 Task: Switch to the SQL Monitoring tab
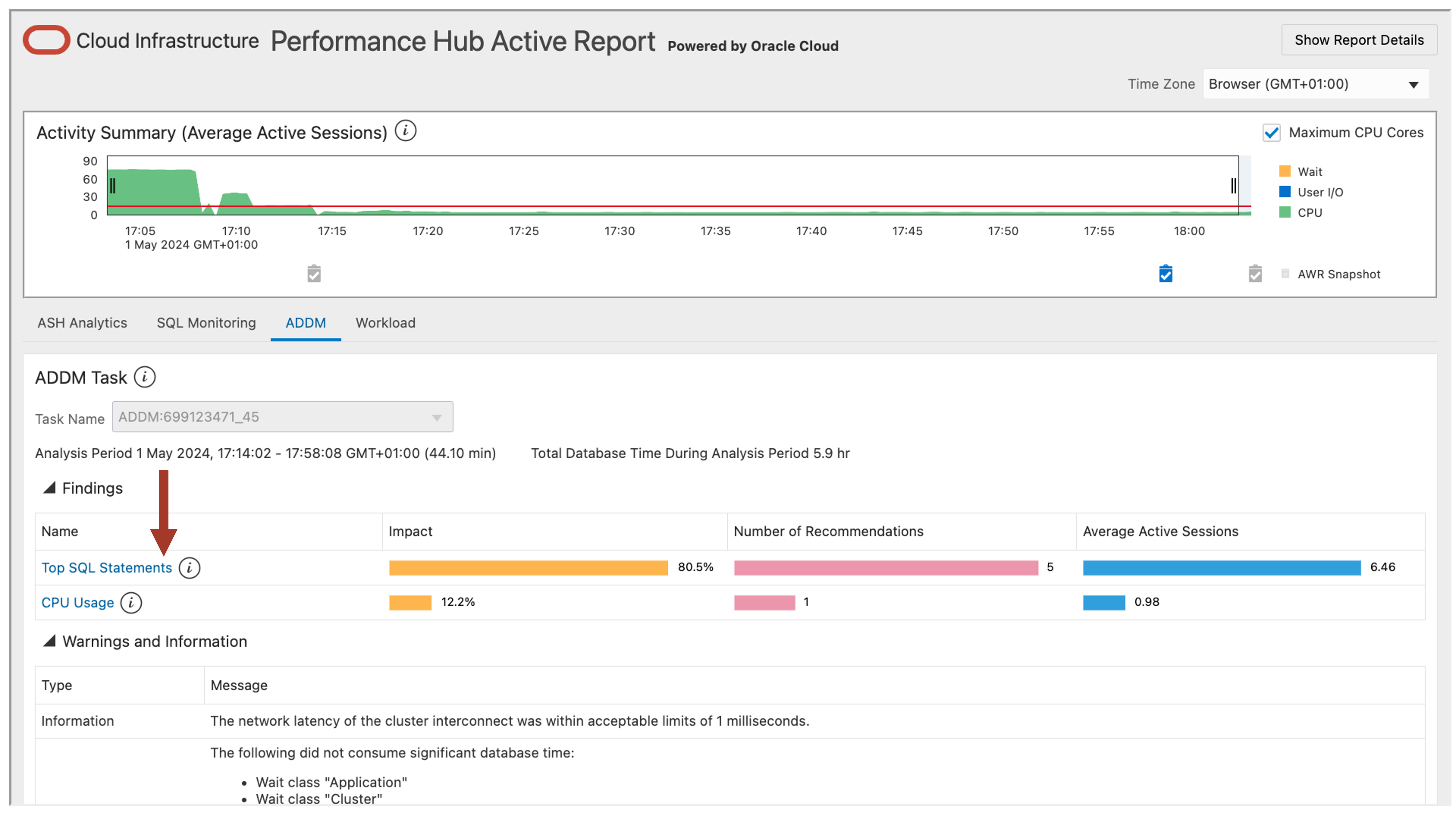coord(206,323)
